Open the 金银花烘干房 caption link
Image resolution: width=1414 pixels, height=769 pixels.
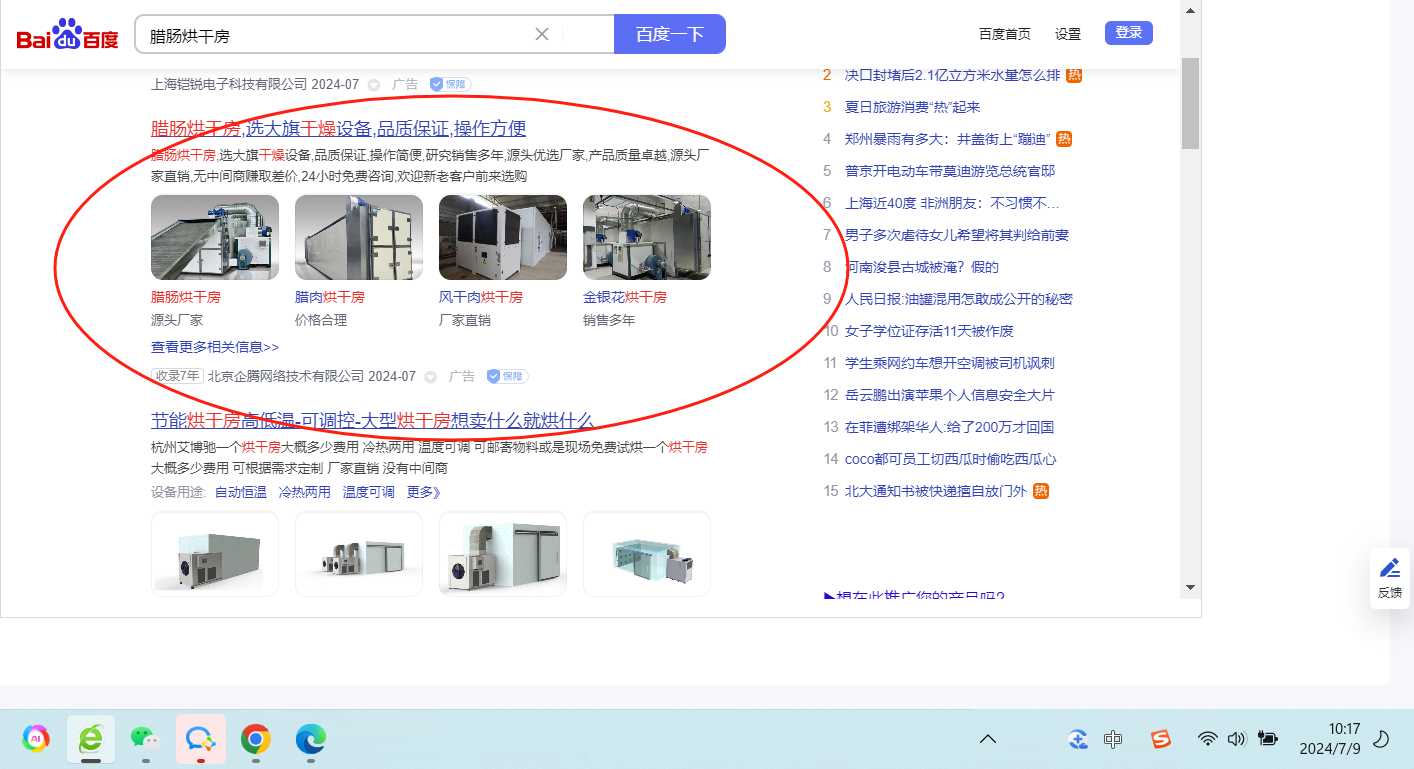coord(625,297)
